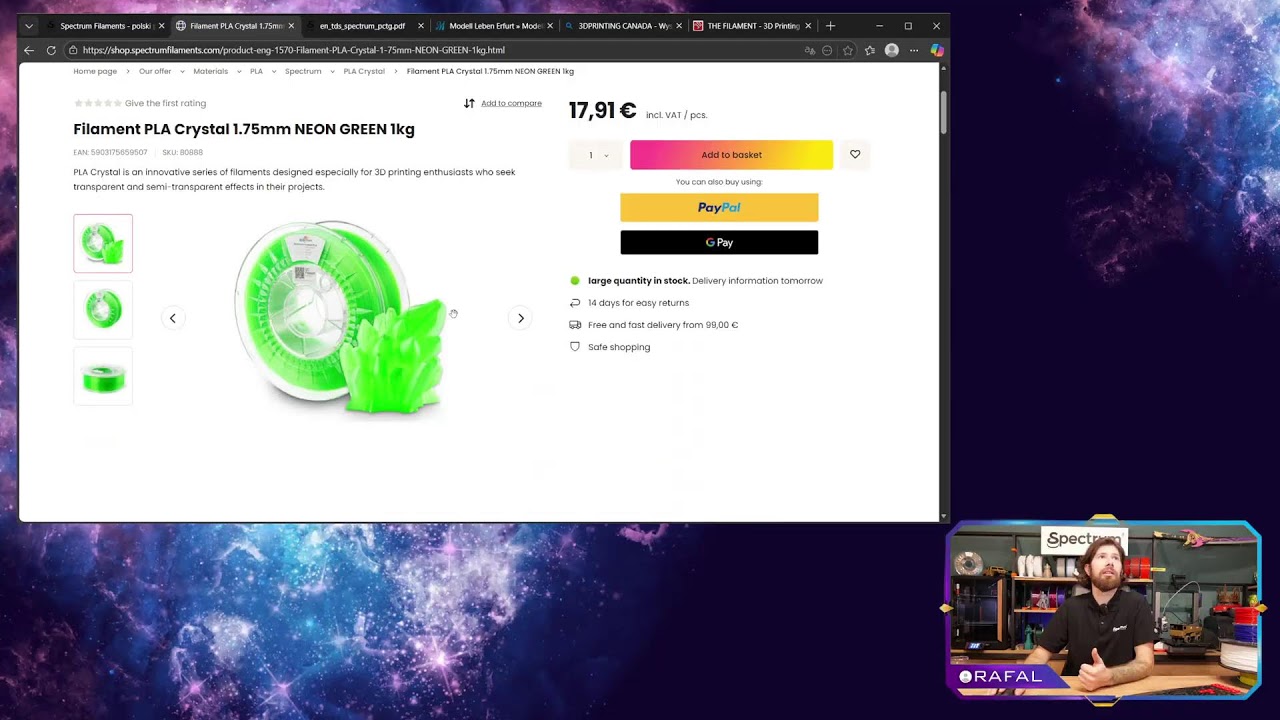Viewport: 1280px width, 720px height.
Task: Click the 17,91 € price
Action: (602, 111)
